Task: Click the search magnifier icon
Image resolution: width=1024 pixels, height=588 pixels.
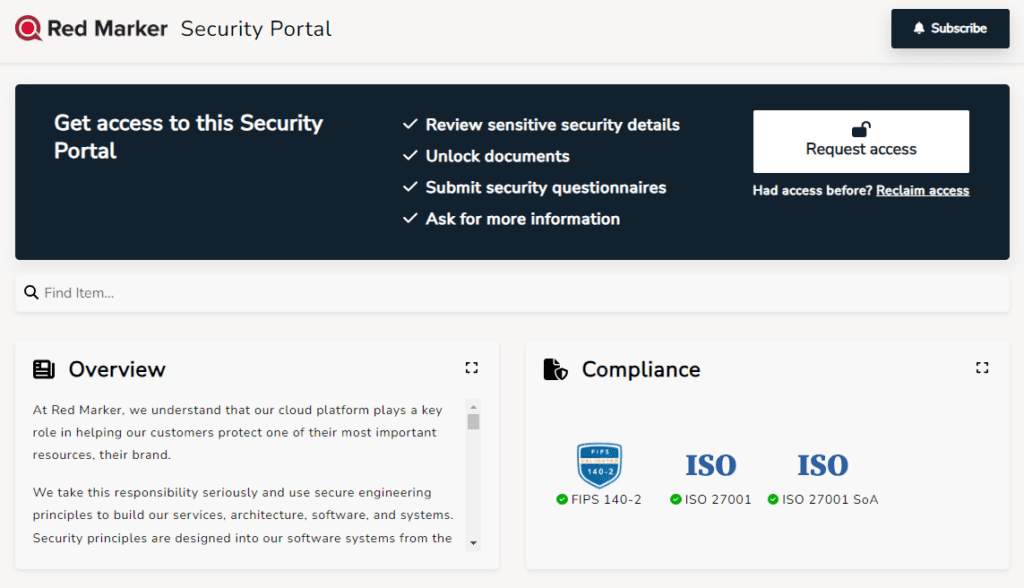Action: coord(31,293)
